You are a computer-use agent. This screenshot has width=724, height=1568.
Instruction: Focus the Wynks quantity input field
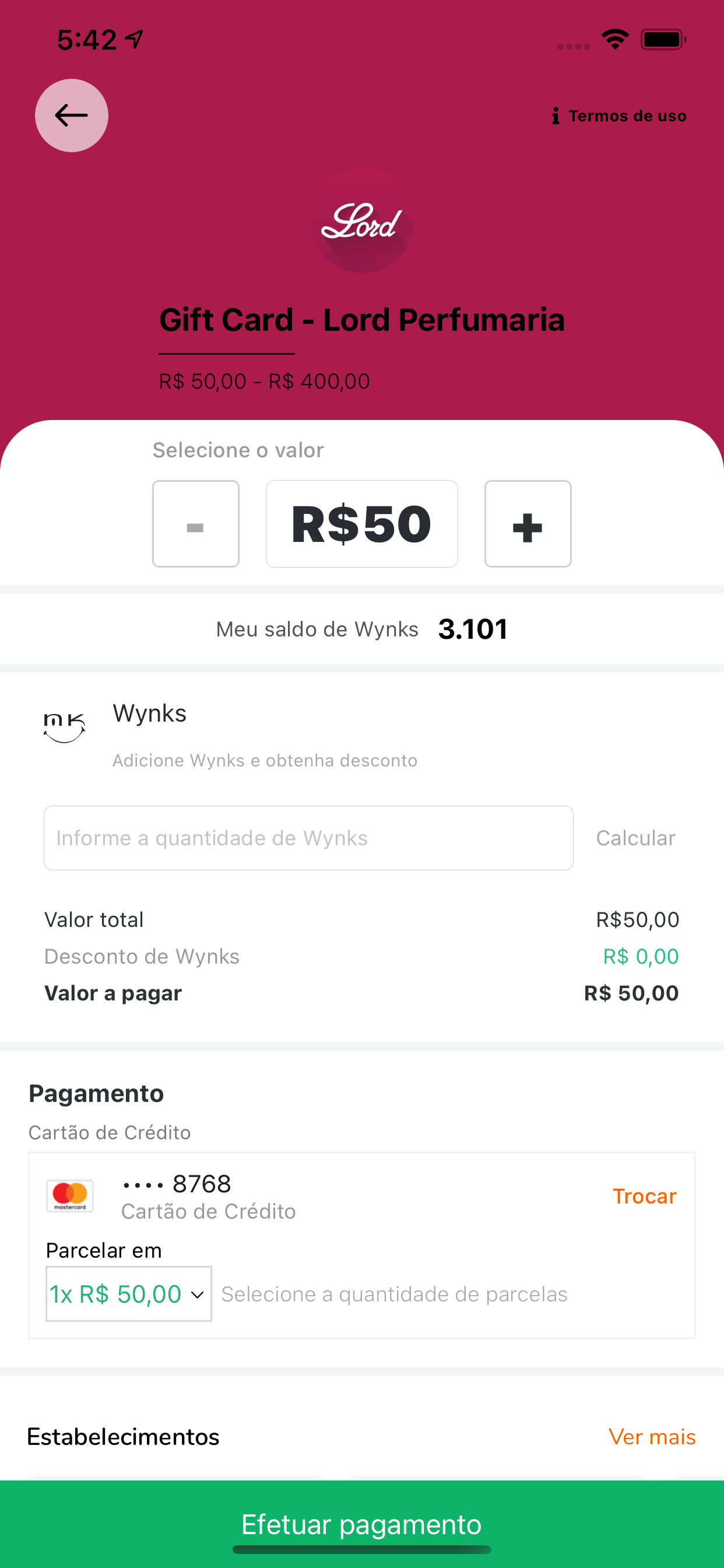pos(308,838)
